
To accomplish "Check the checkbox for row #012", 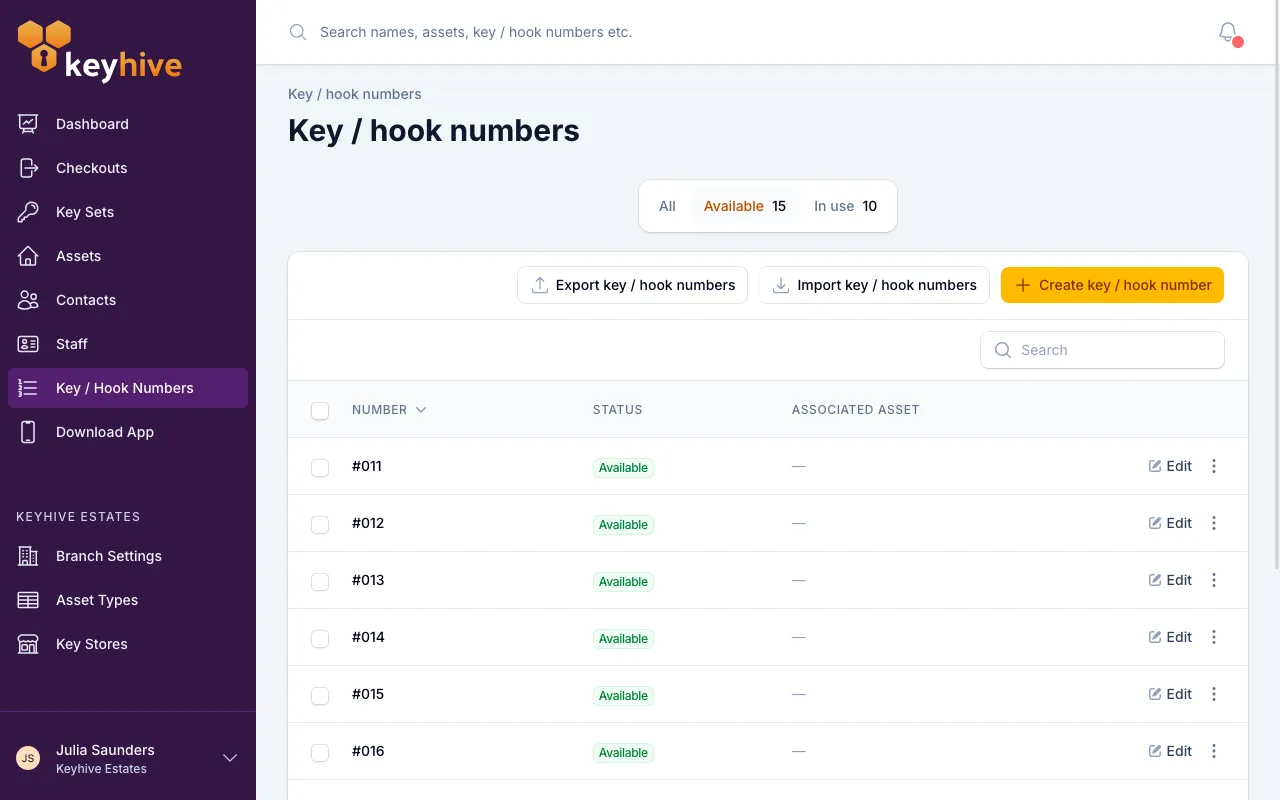I will [x=320, y=525].
